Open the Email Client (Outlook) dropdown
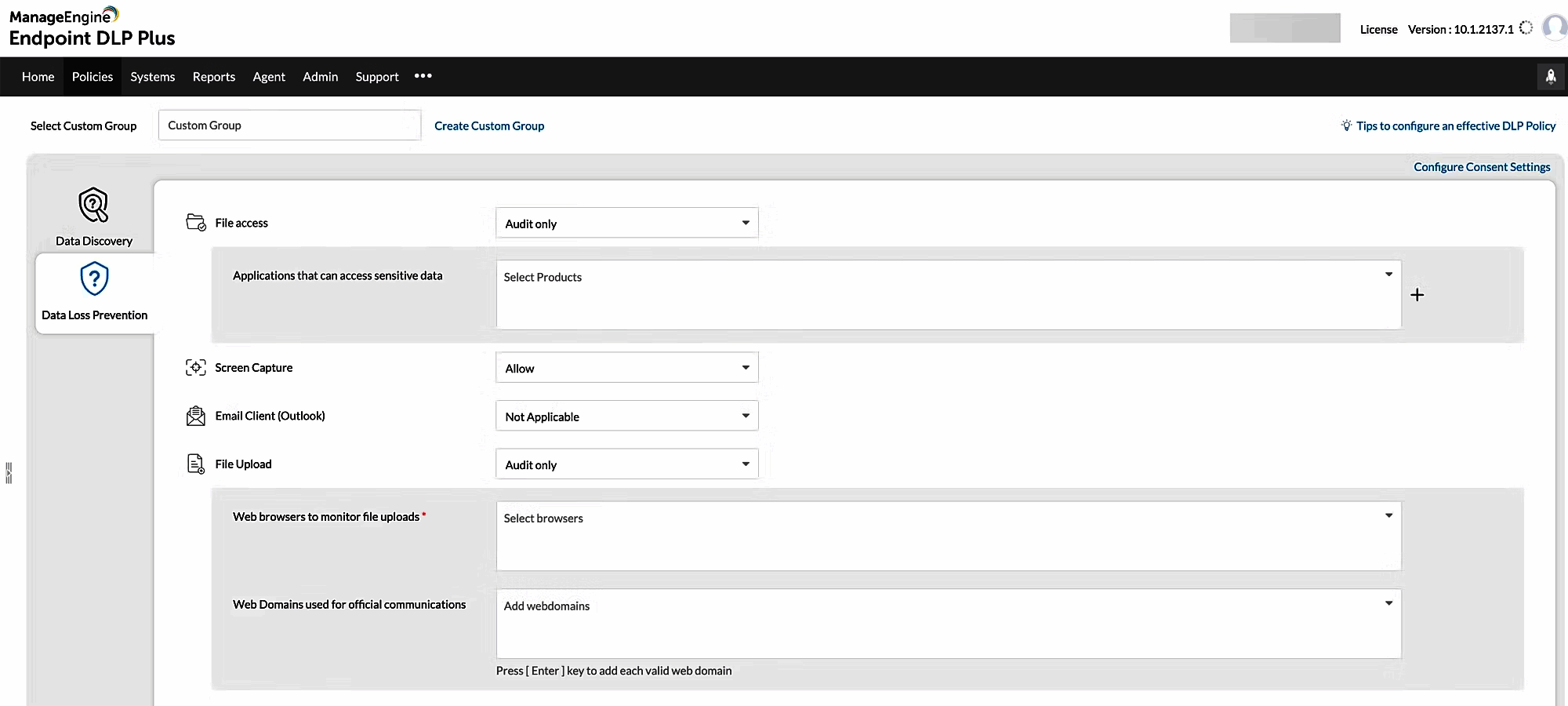This screenshot has width=1568, height=706. tap(626, 417)
